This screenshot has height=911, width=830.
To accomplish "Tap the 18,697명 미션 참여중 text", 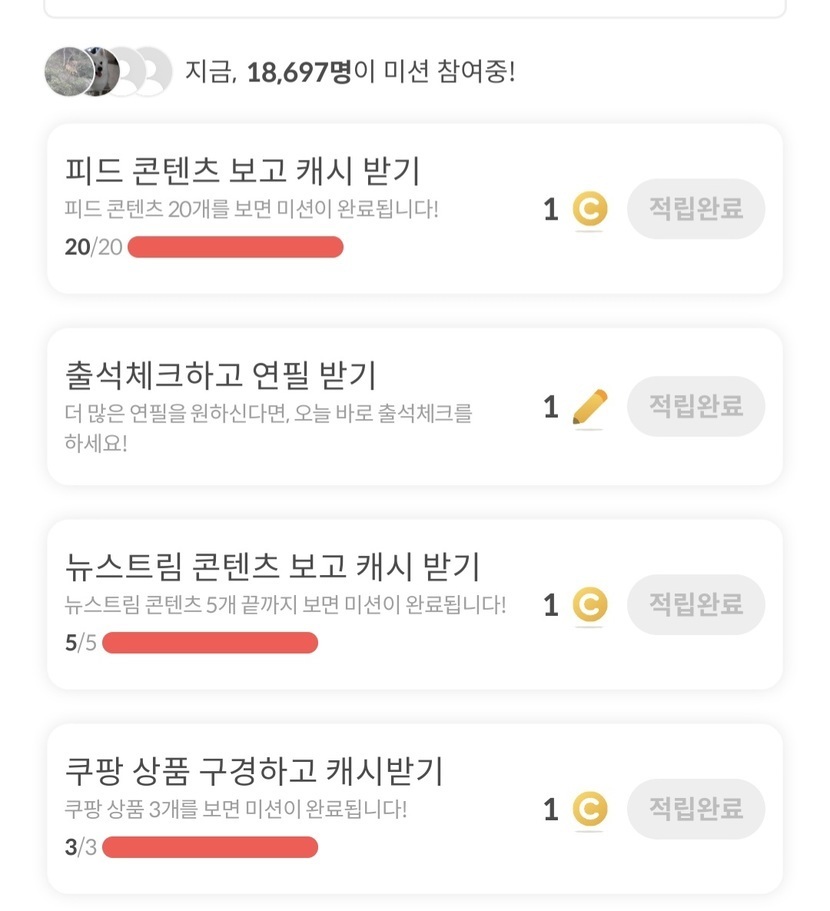I will tap(350, 72).
